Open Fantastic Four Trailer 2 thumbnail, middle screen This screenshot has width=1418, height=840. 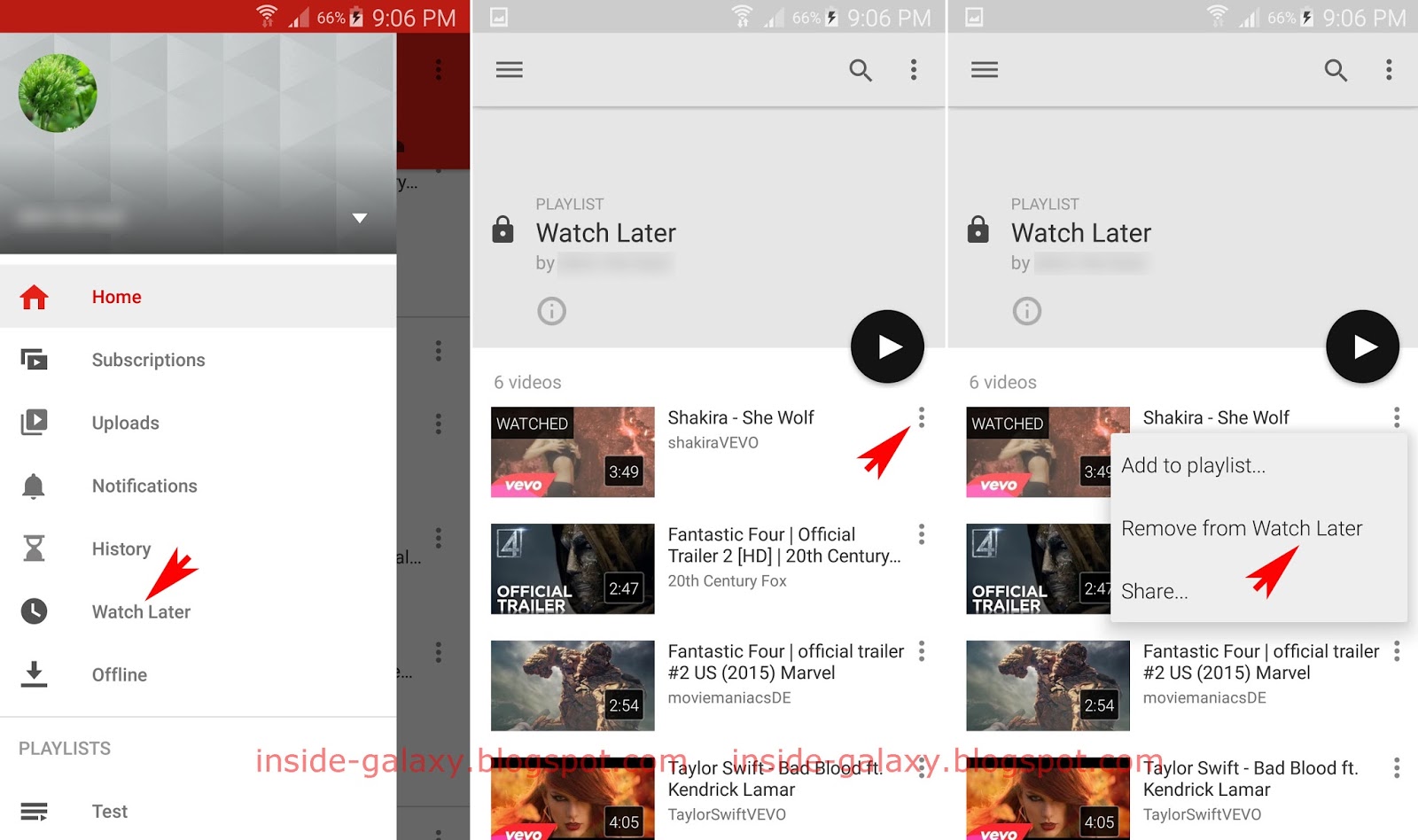click(573, 569)
